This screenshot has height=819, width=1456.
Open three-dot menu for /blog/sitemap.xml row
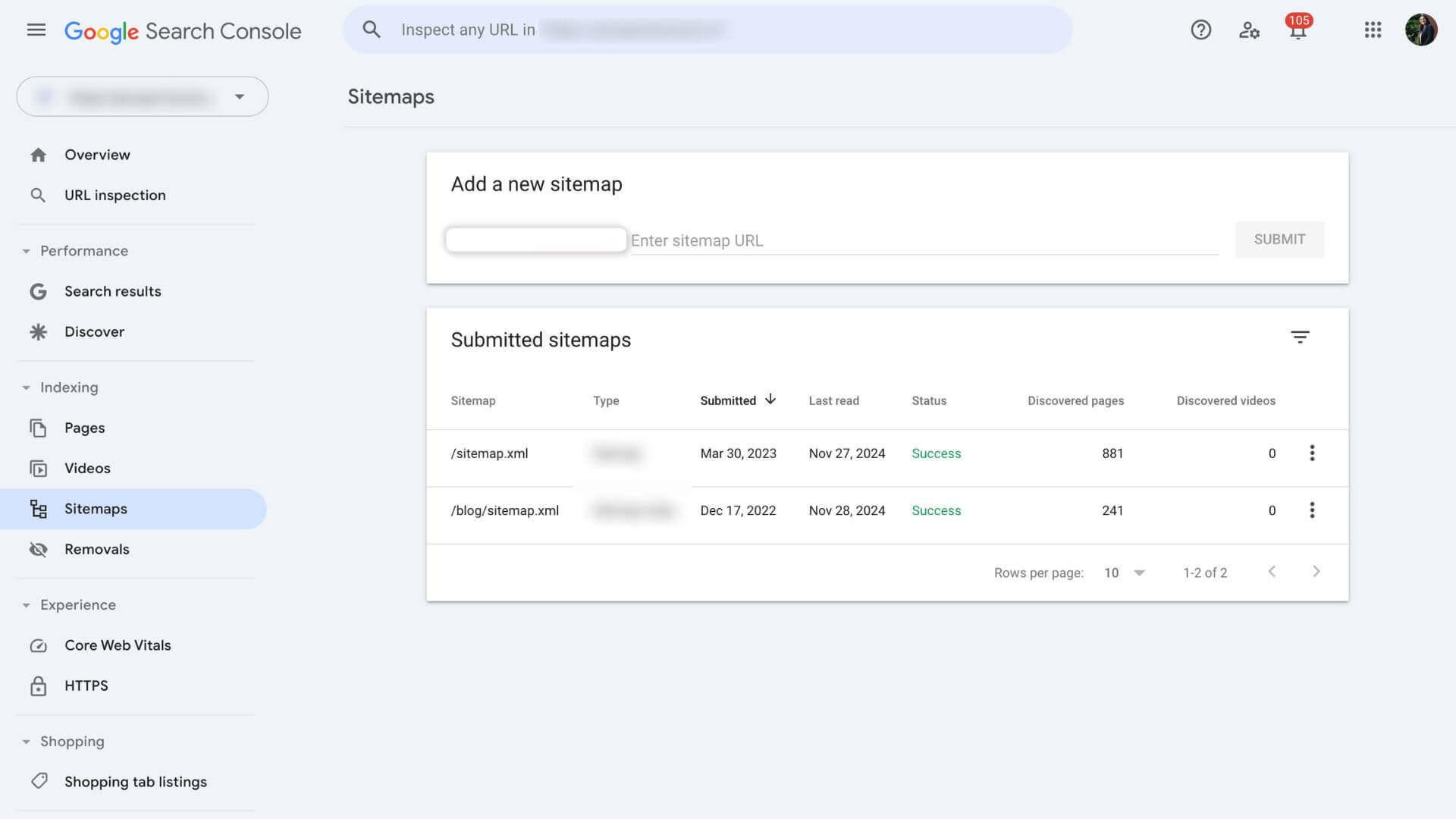coord(1313,510)
